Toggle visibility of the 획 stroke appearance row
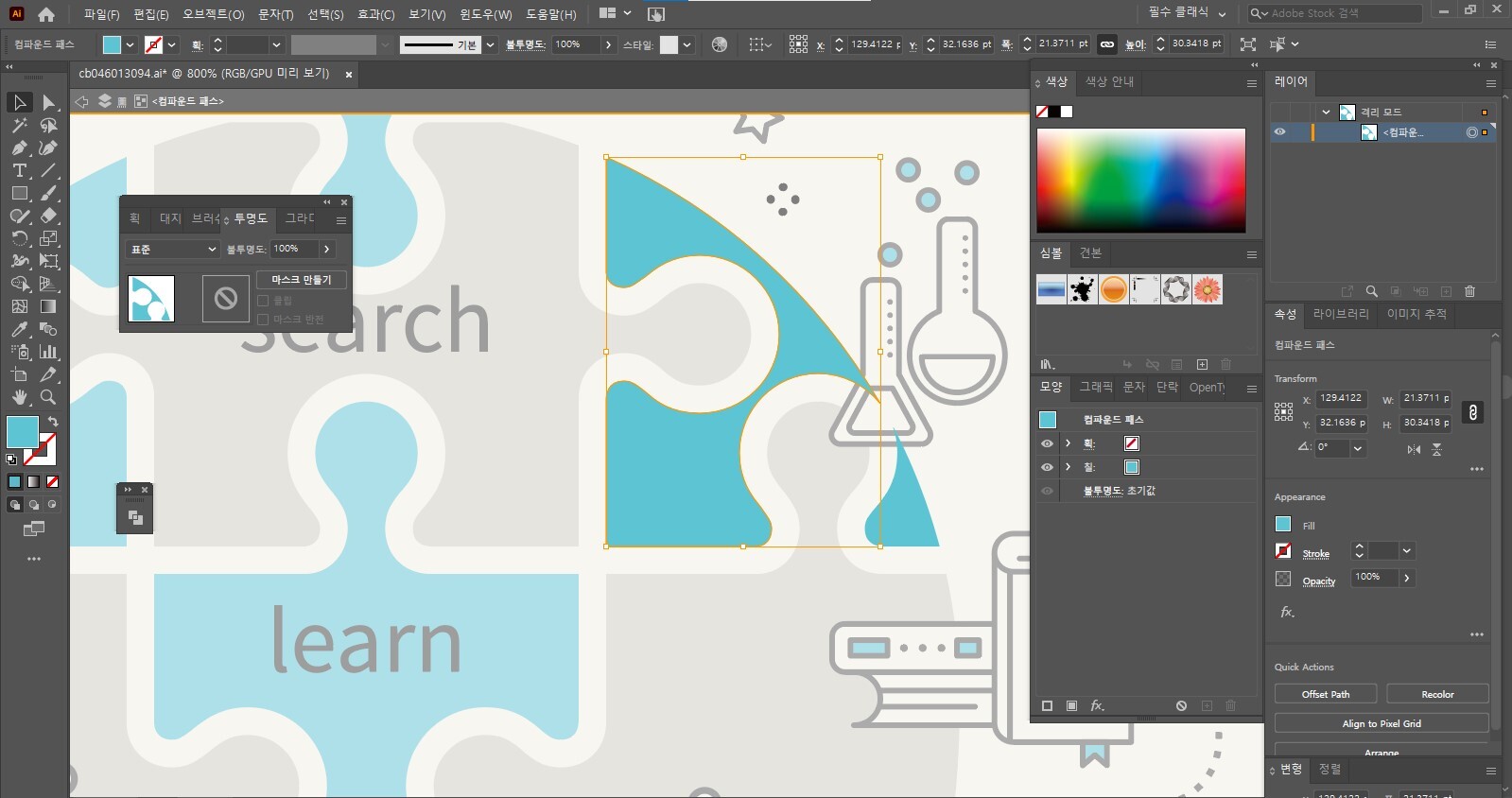The height and width of the screenshot is (798, 1512). click(x=1047, y=443)
